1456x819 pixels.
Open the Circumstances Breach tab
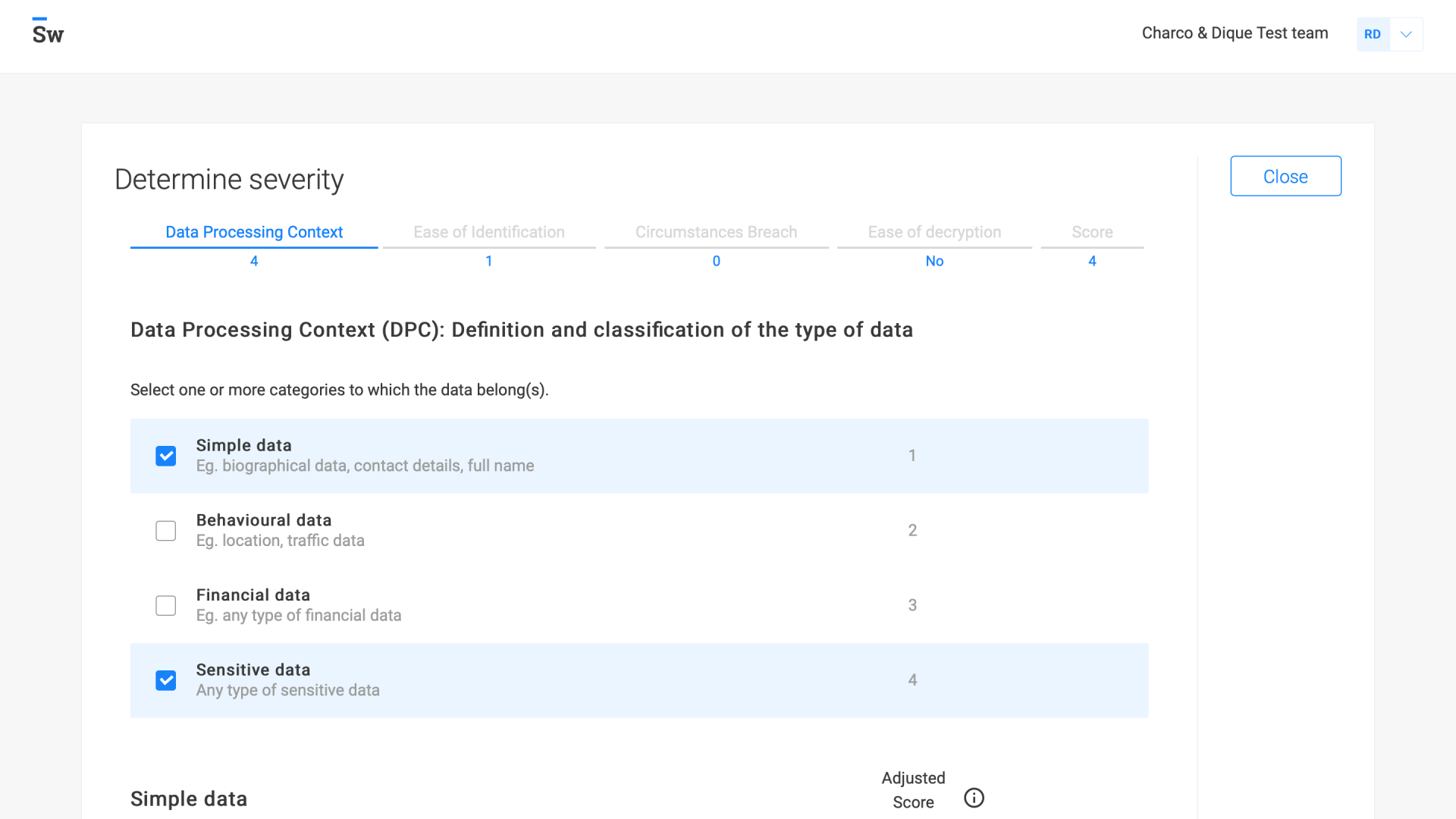coord(716,232)
